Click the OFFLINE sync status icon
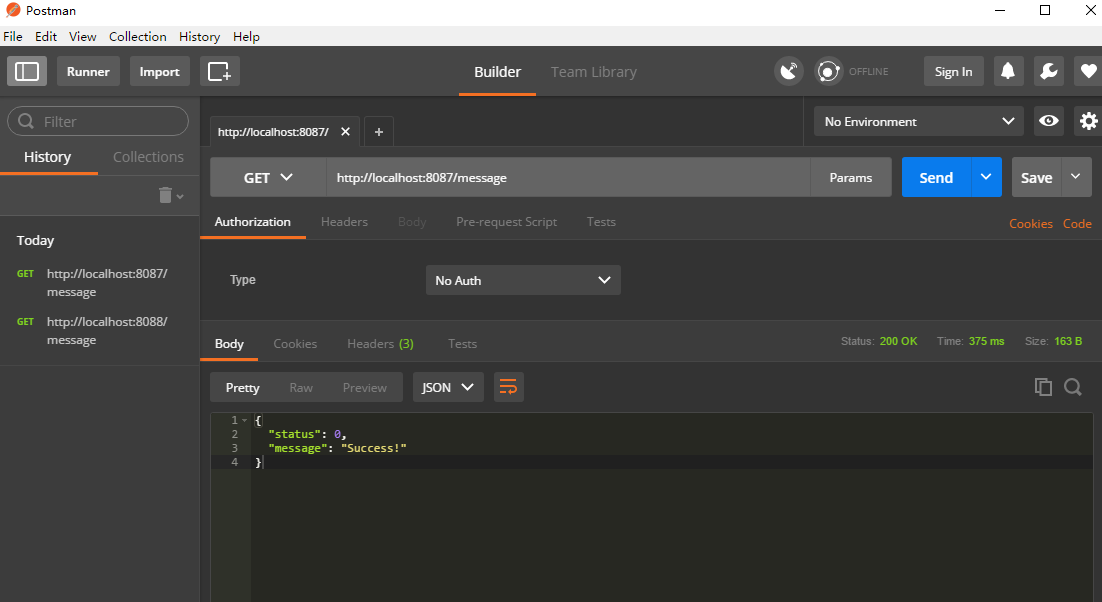 point(829,71)
